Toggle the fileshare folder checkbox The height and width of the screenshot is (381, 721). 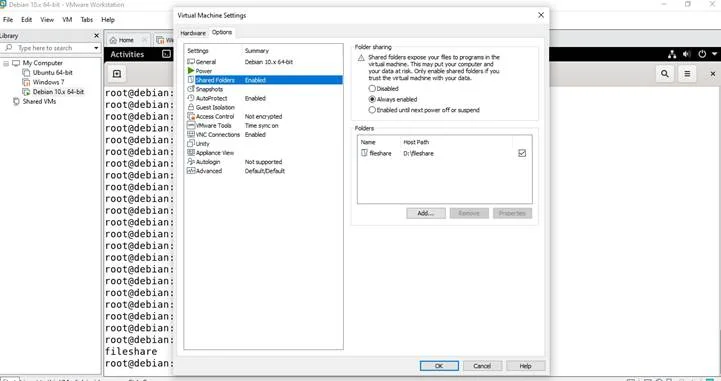pyautogui.click(x=522, y=153)
